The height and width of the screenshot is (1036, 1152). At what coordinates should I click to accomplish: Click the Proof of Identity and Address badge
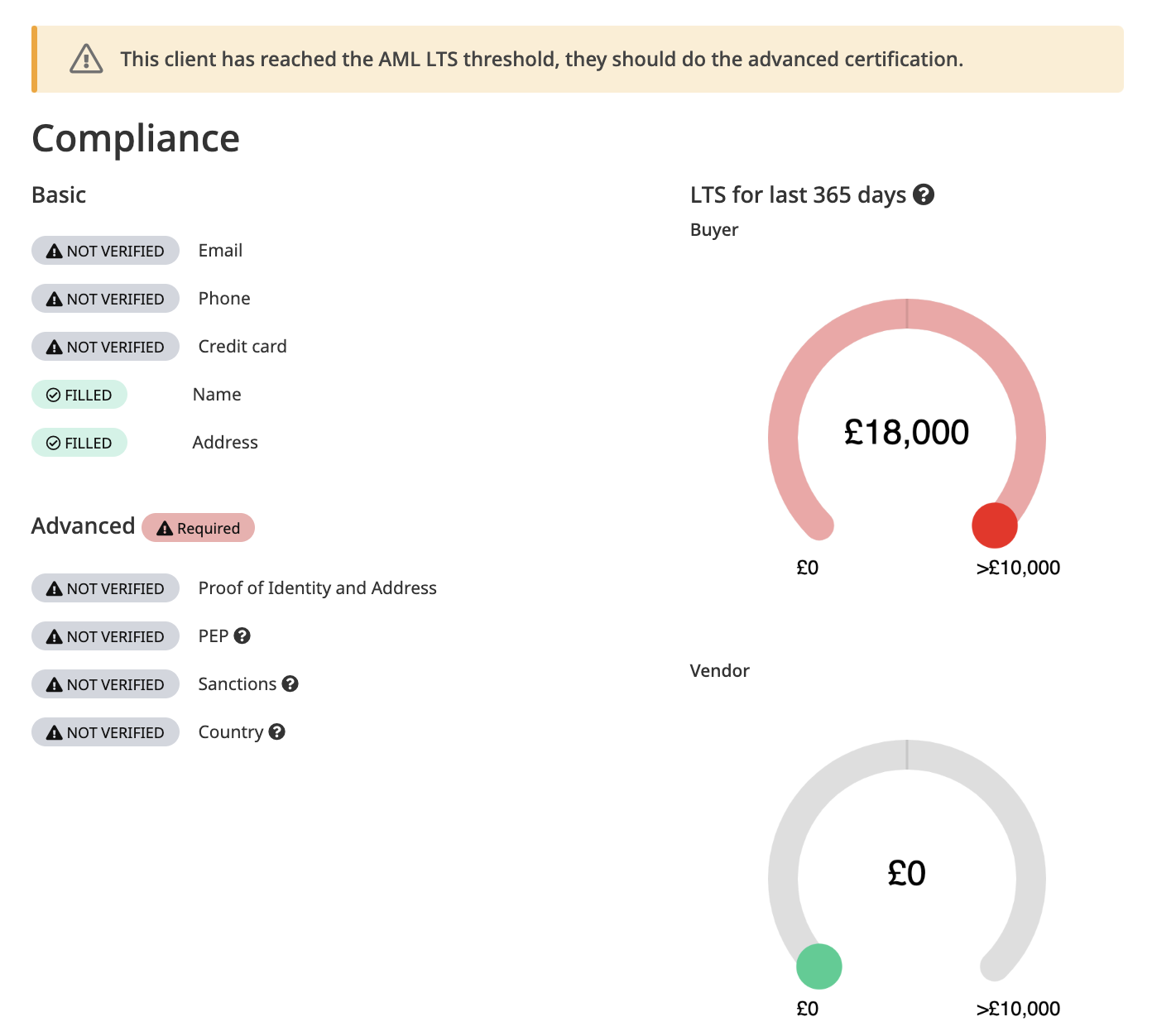105,588
